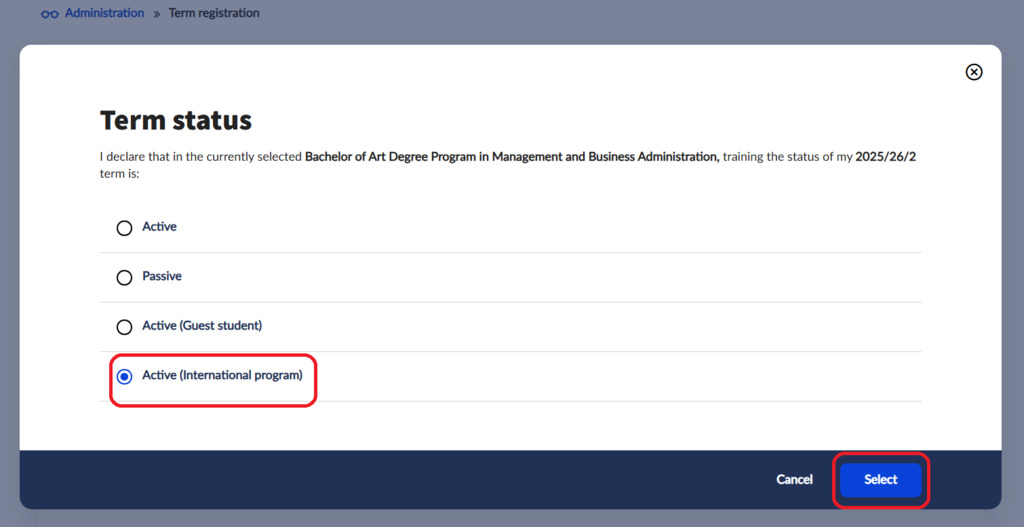Click empty area of dark footer bar
Screen dimensions: 1024x527
tap(400, 480)
